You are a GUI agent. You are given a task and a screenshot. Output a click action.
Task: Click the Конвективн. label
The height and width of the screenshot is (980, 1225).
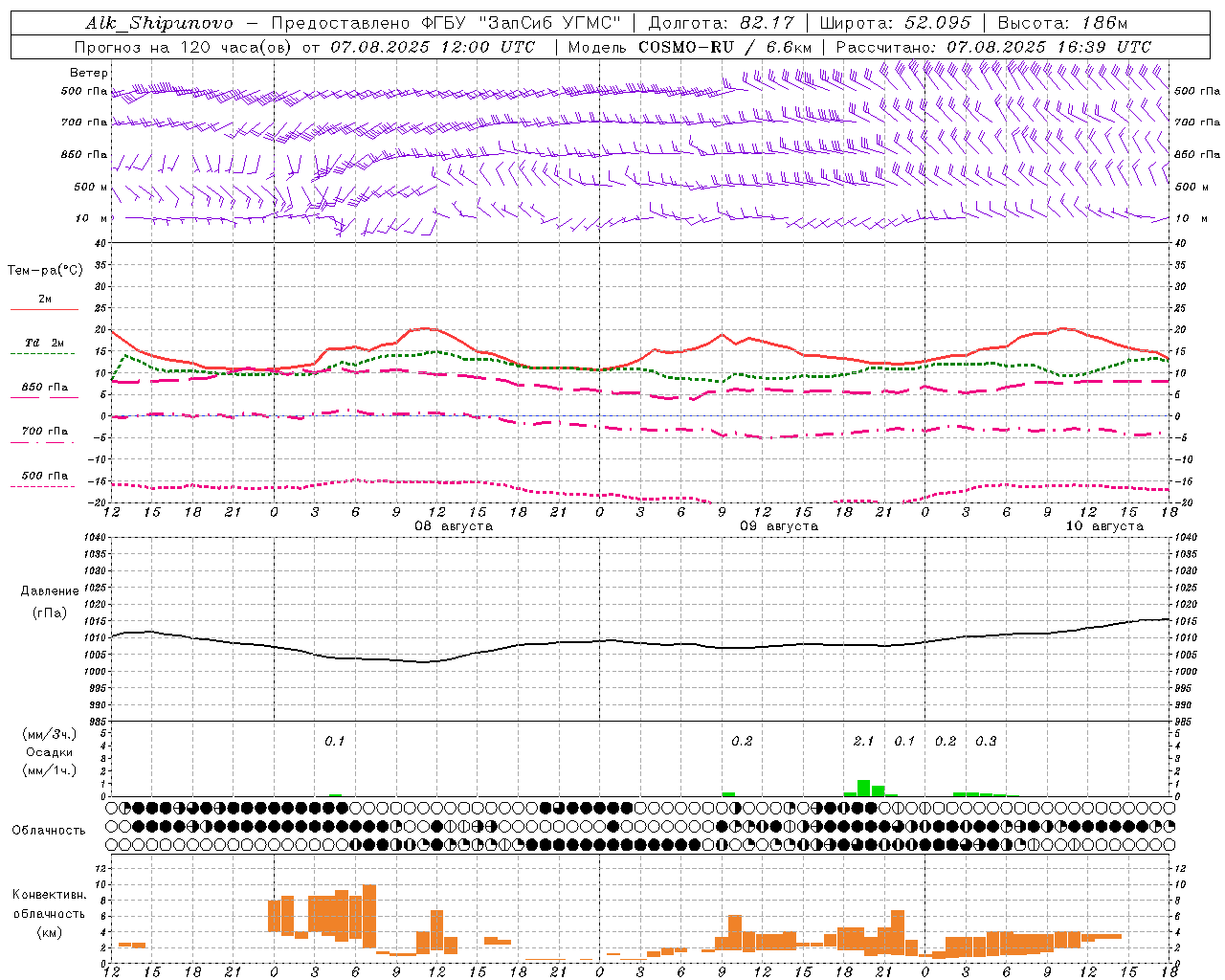49,895
